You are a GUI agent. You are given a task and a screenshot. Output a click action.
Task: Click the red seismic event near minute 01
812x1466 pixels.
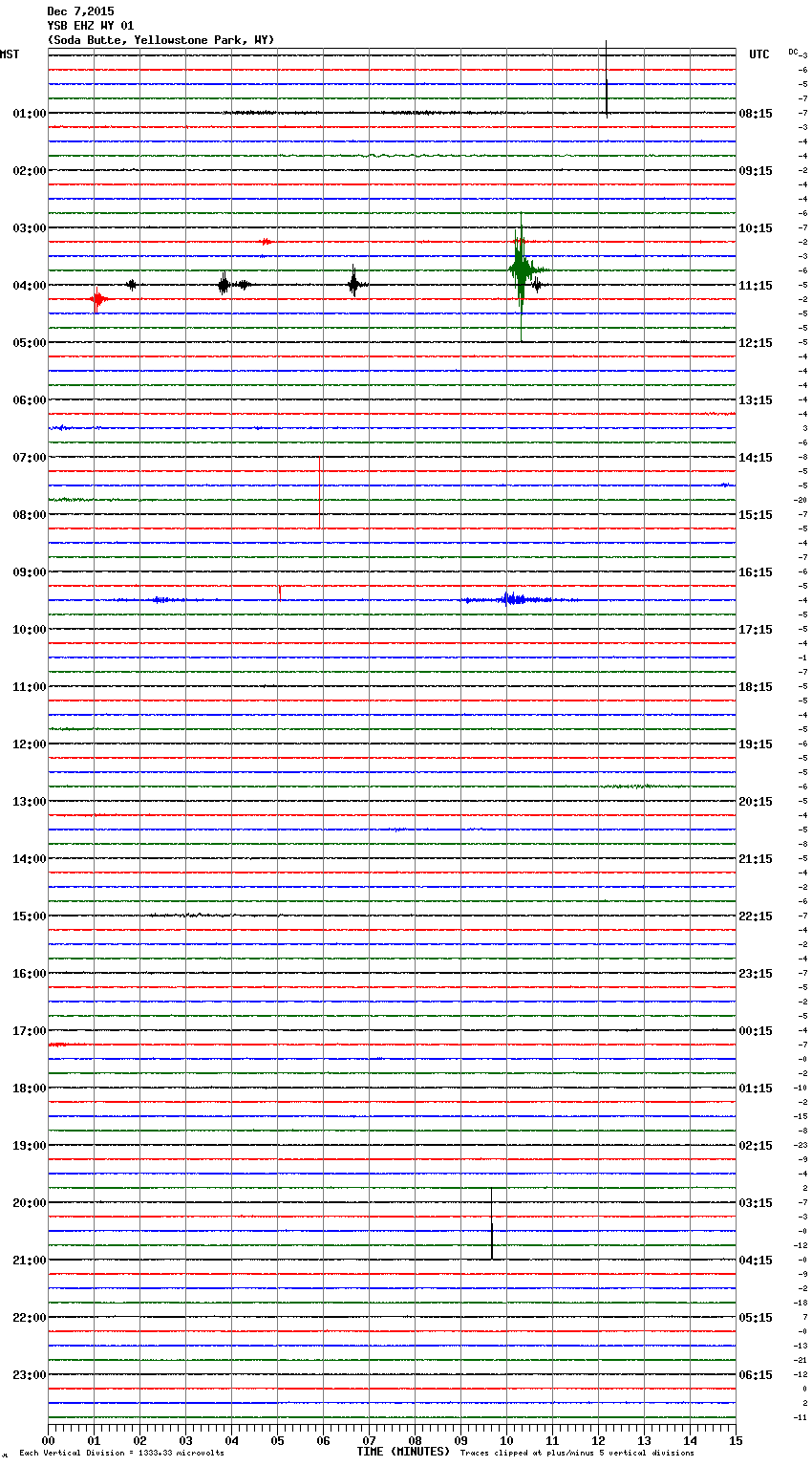click(97, 300)
